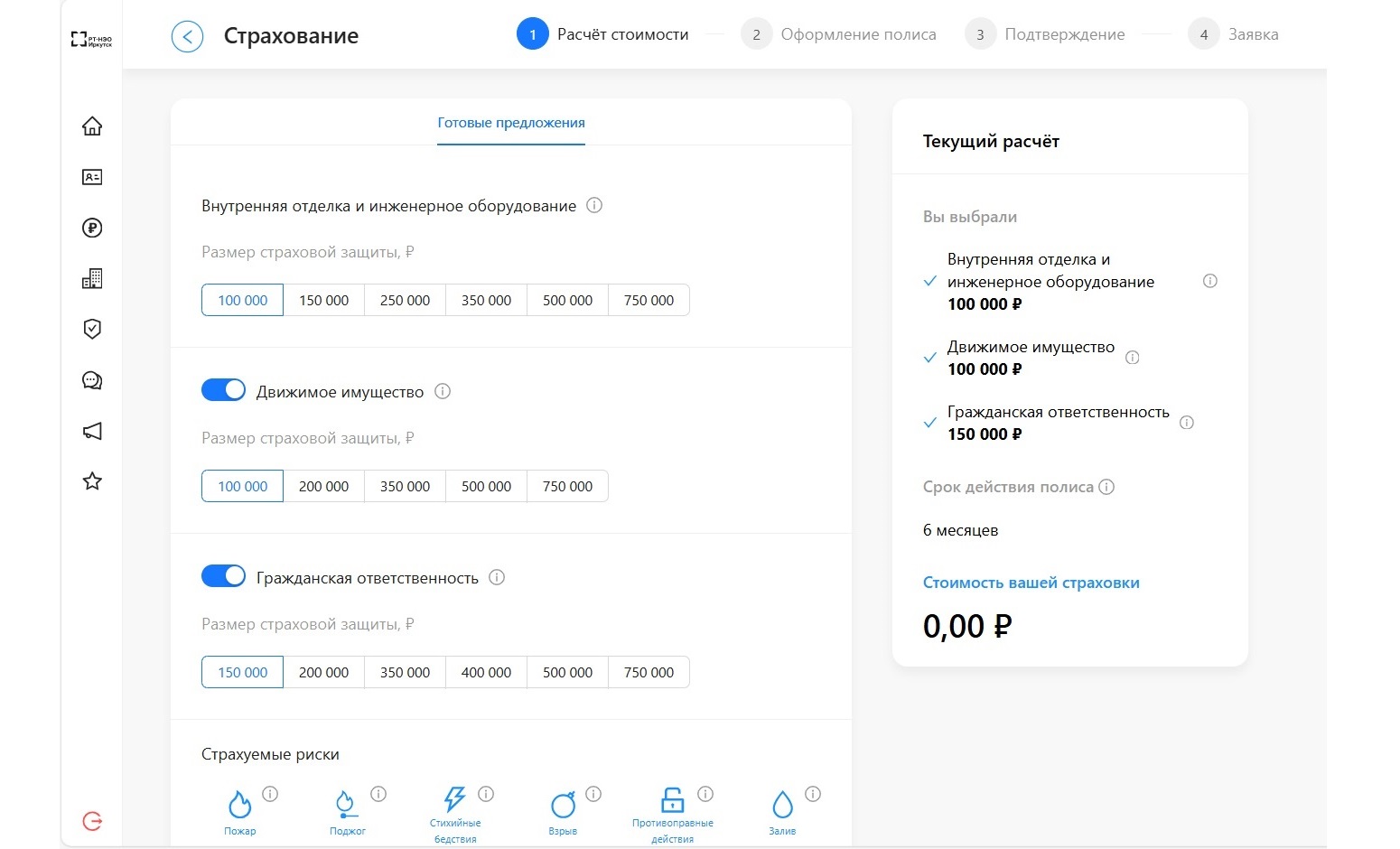
Task: Turn off the Движимое имущество switch
Action: 223,390
